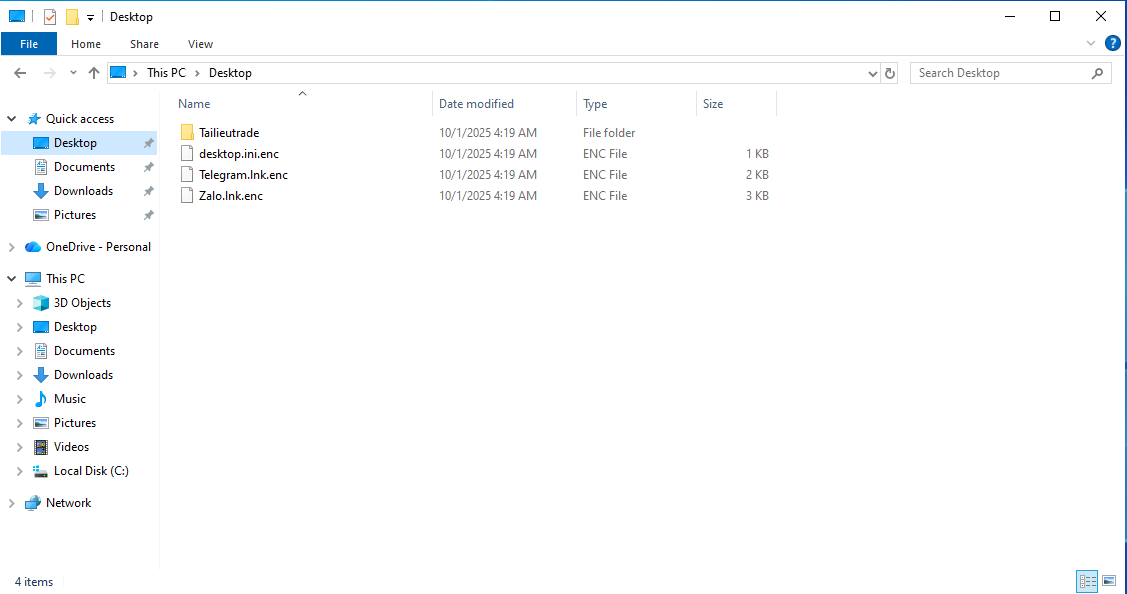The height and width of the screenshot is (594, 1127).
Task: Switch to details view layout
Action: 1086,581
